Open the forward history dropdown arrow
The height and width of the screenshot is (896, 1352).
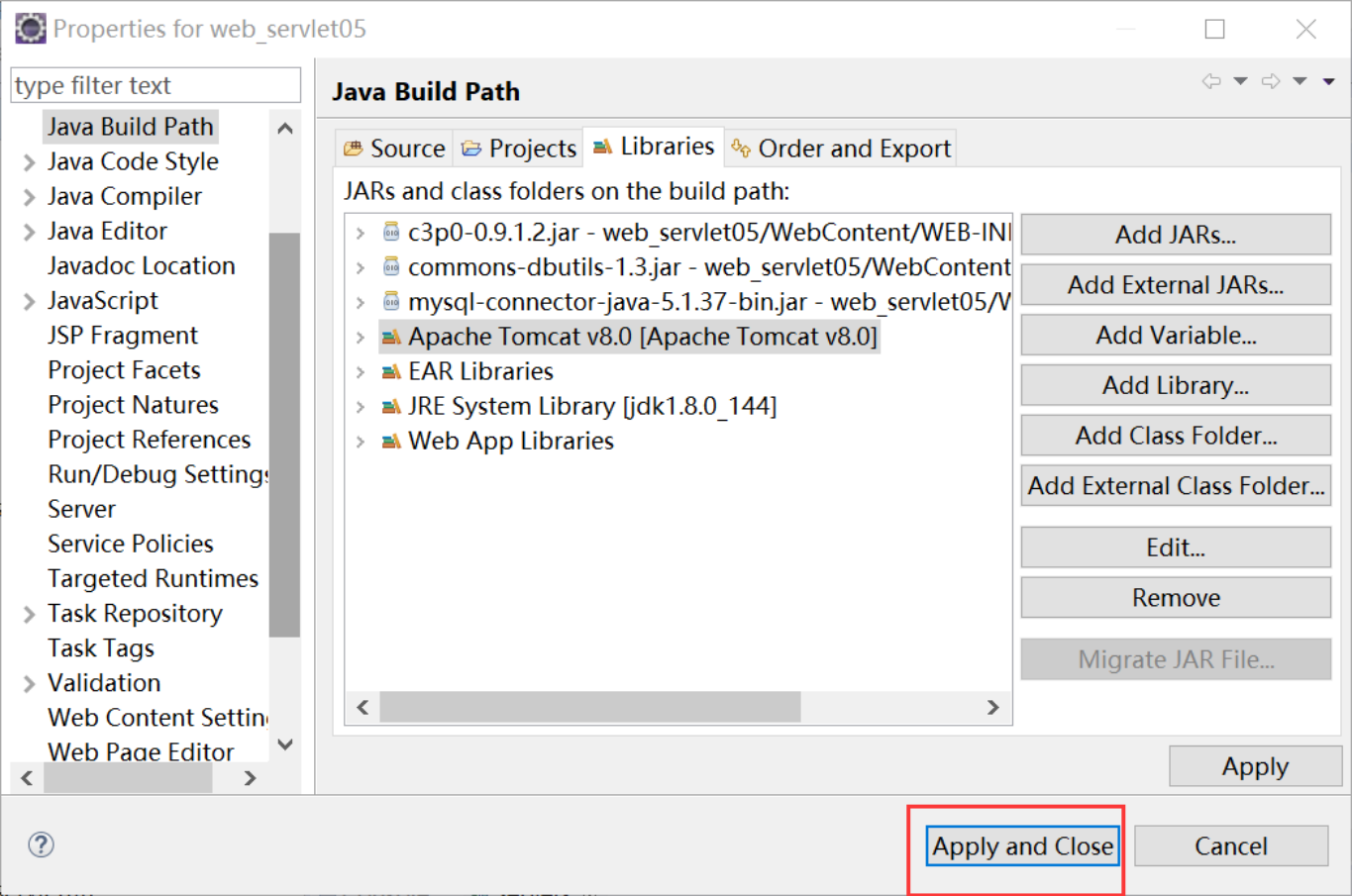pos(1300,81)
